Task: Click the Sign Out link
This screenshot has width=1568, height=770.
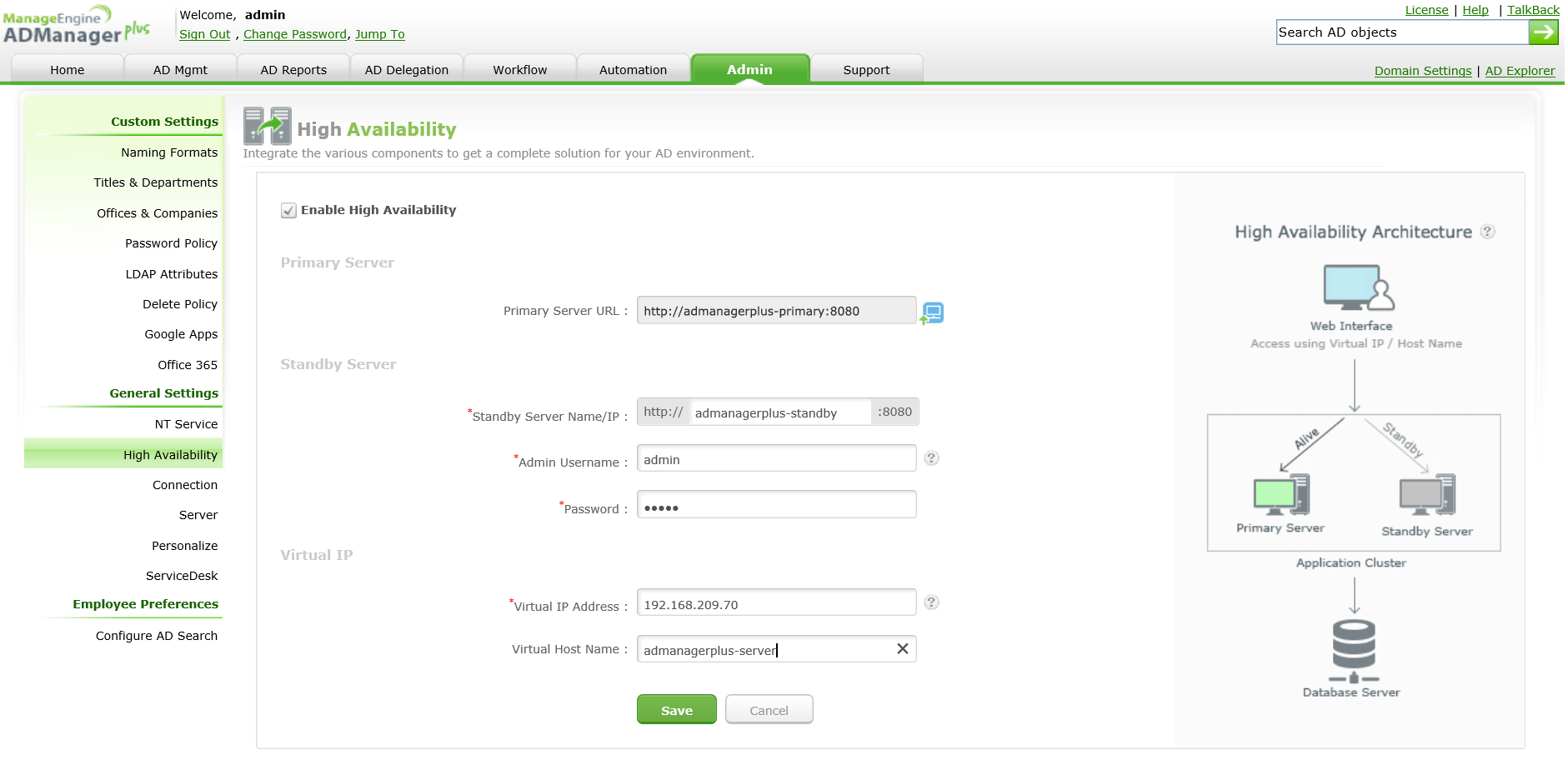Action: pyautogui.click(x=204, y=34)
